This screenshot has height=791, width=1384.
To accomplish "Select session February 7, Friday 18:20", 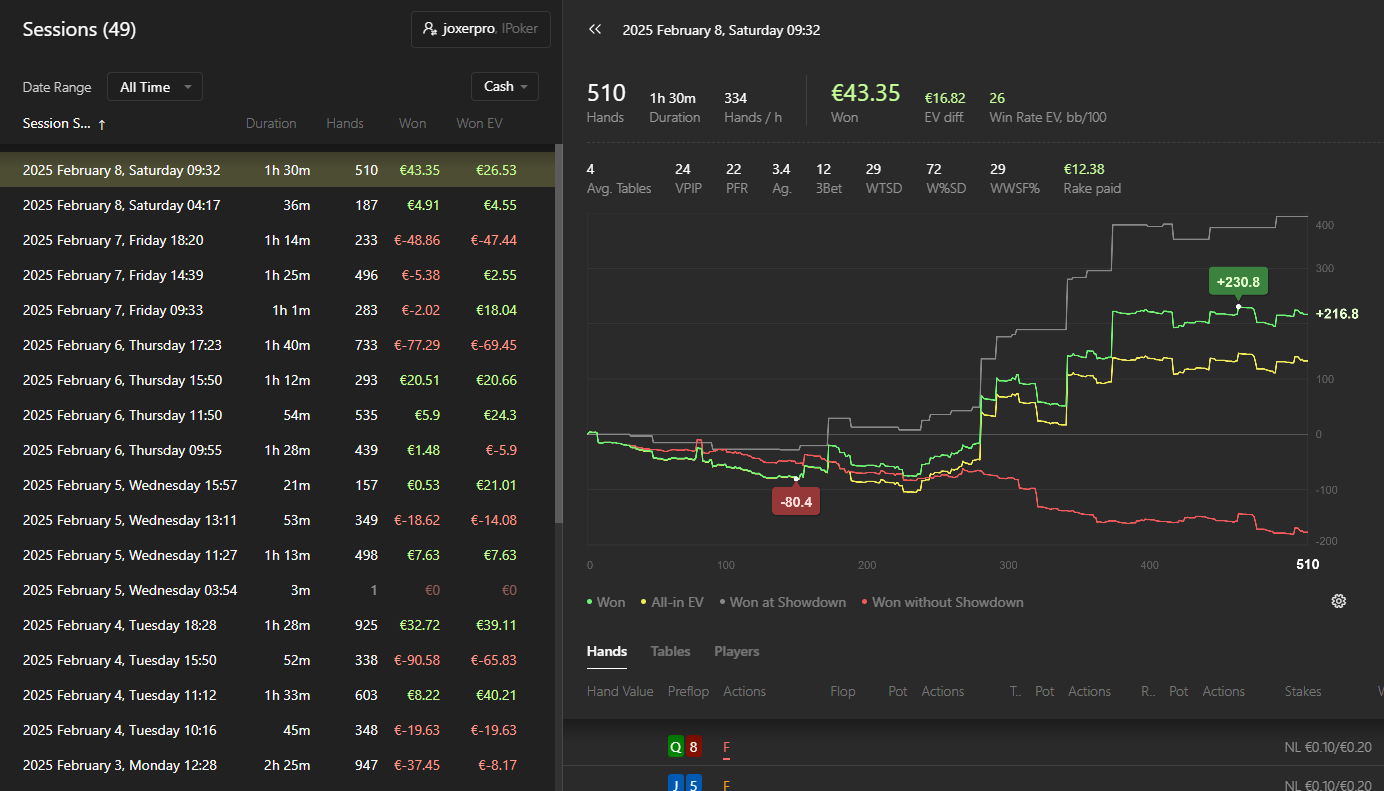I will point(277,240).
